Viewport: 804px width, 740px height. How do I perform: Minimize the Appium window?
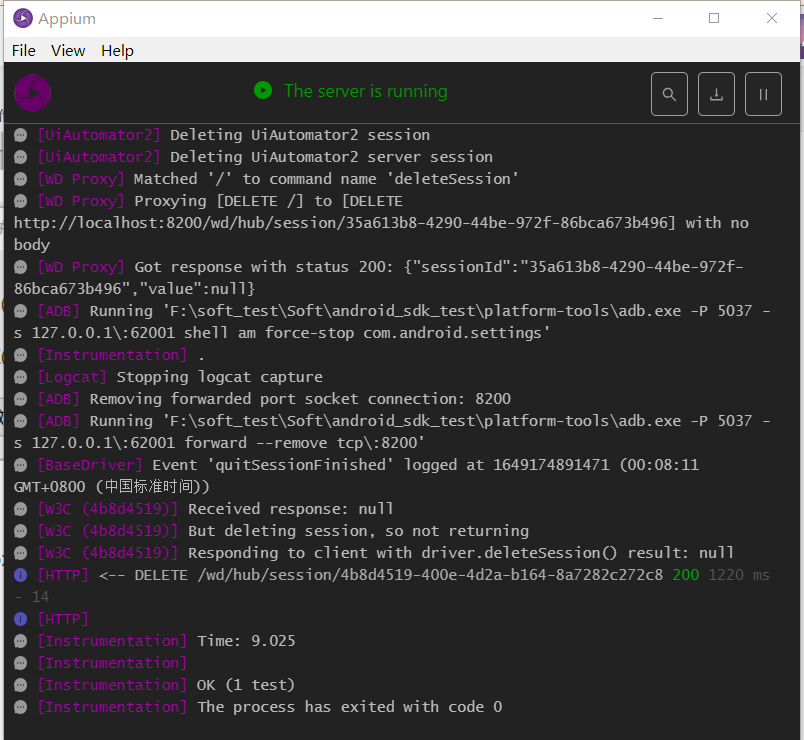658,18
